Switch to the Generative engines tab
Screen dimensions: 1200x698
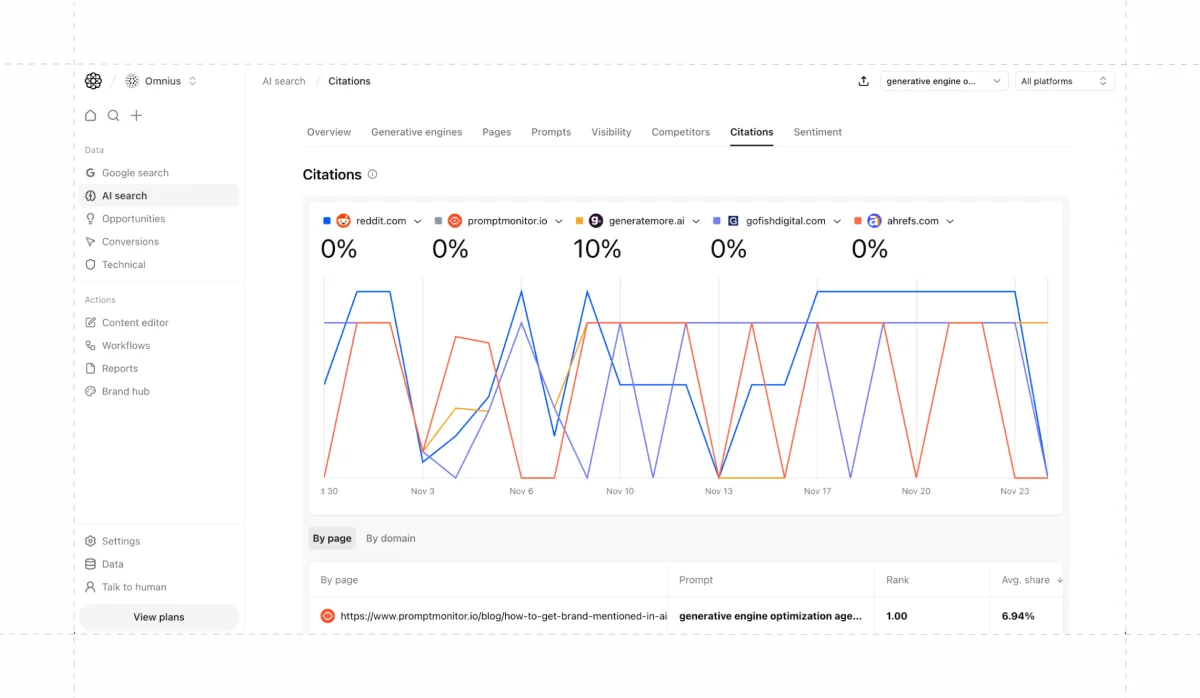[x=416, y=132]
